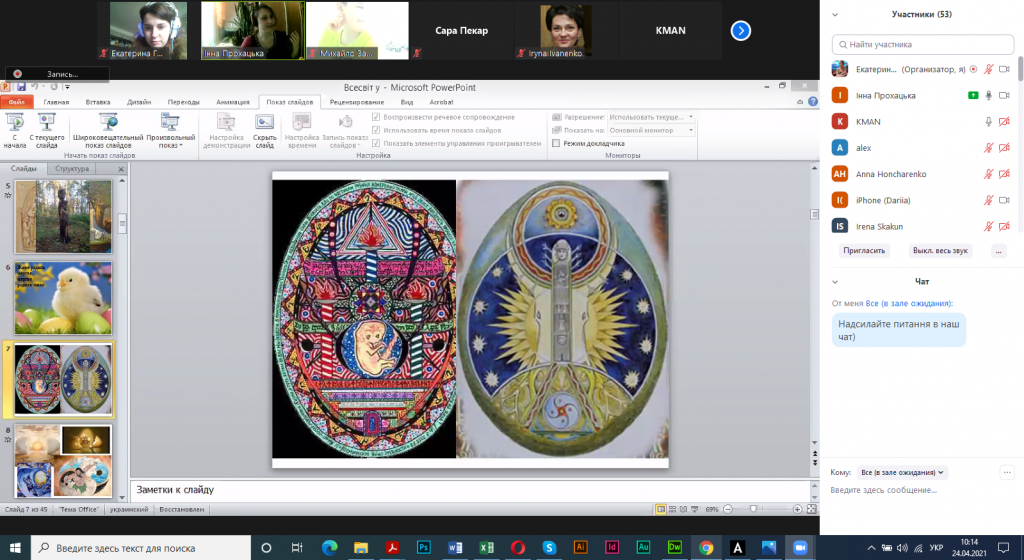Switch to Дизайн ribbon tab
The image size is (1024, 560).
(138, 102)
